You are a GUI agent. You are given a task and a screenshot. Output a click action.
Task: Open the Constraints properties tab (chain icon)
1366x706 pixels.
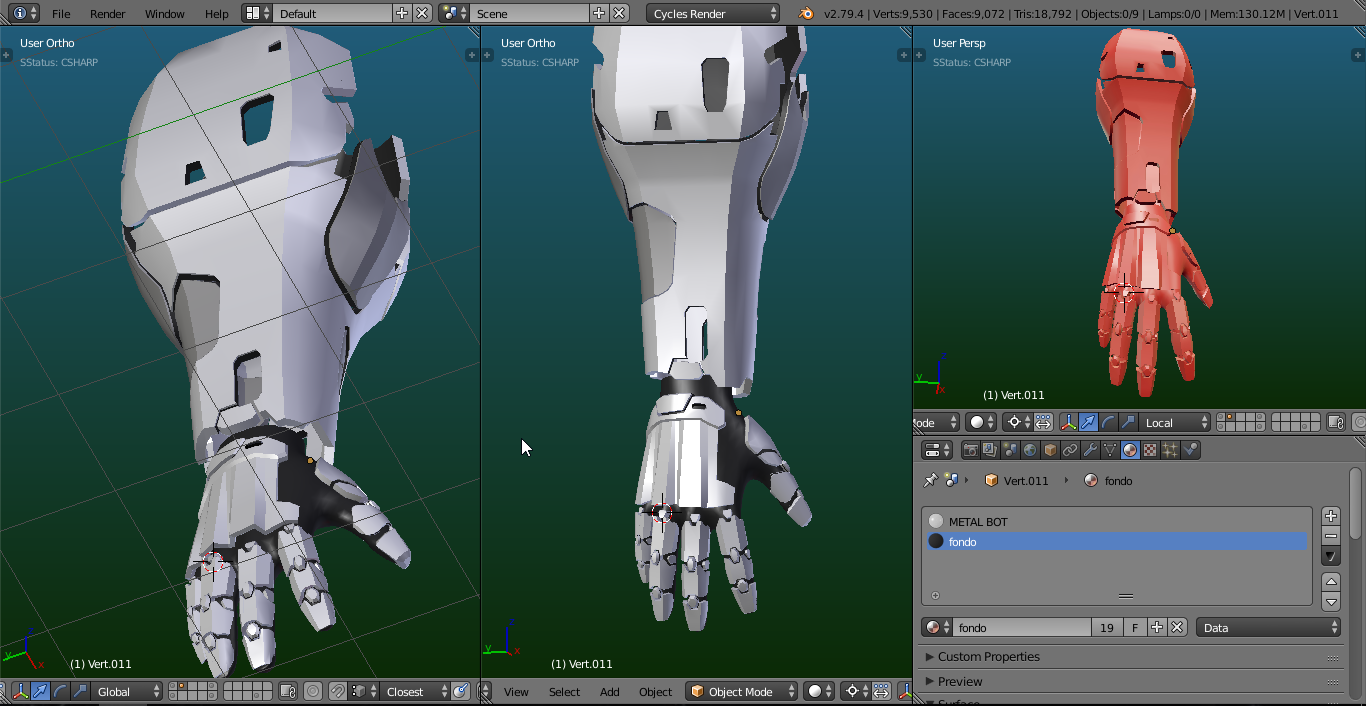(1070, 450)
